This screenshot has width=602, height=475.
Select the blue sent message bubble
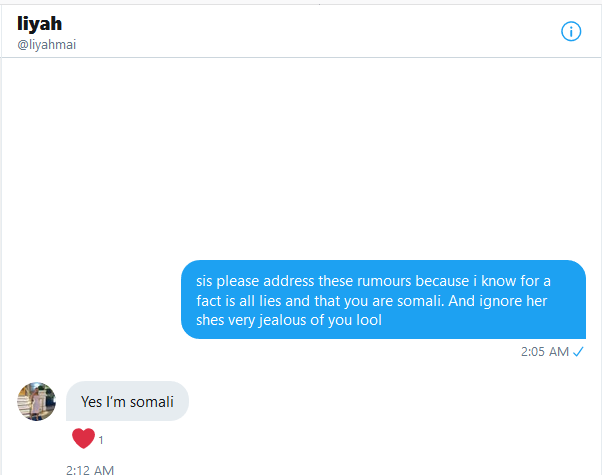pyautogui.click(x=383, y=300)
